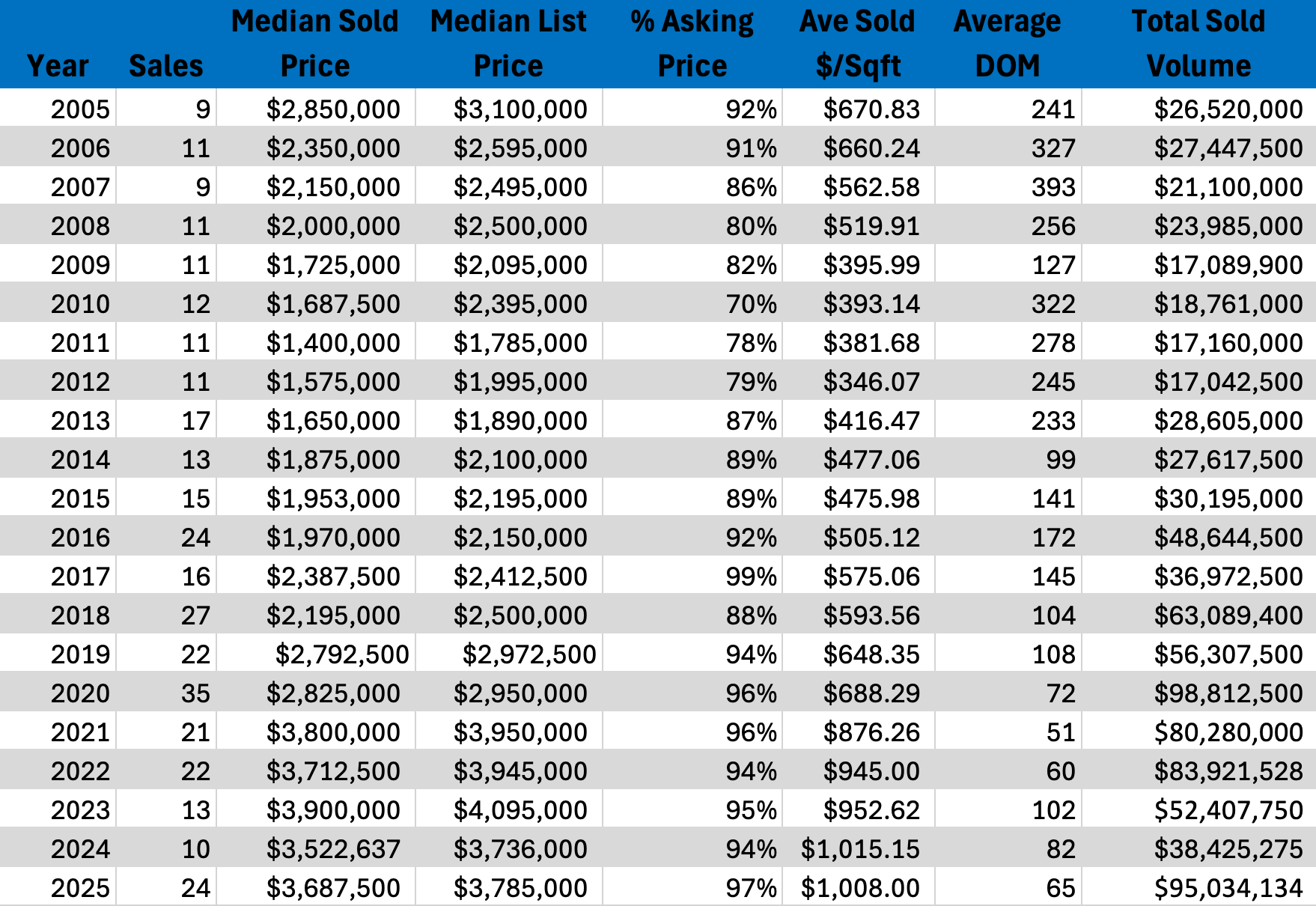Select the Ave Sold $/Sqft header
Viewport: 1316px width, 906px height.
pos(858,43)
